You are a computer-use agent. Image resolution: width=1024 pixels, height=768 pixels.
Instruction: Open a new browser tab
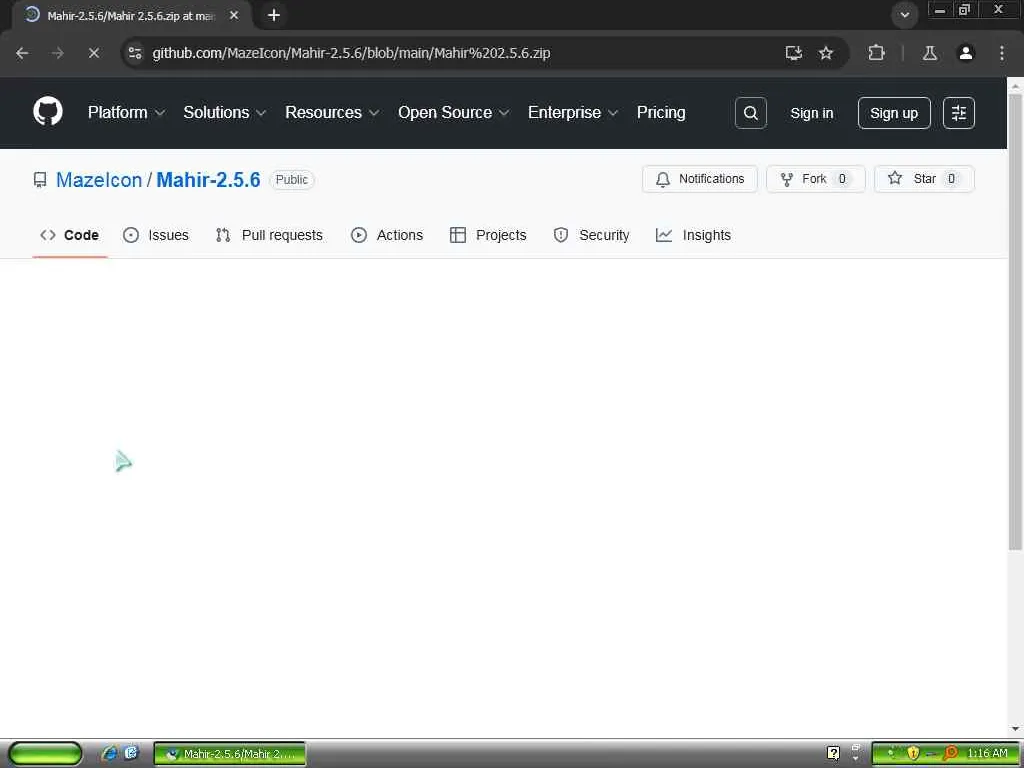(274, 15)
